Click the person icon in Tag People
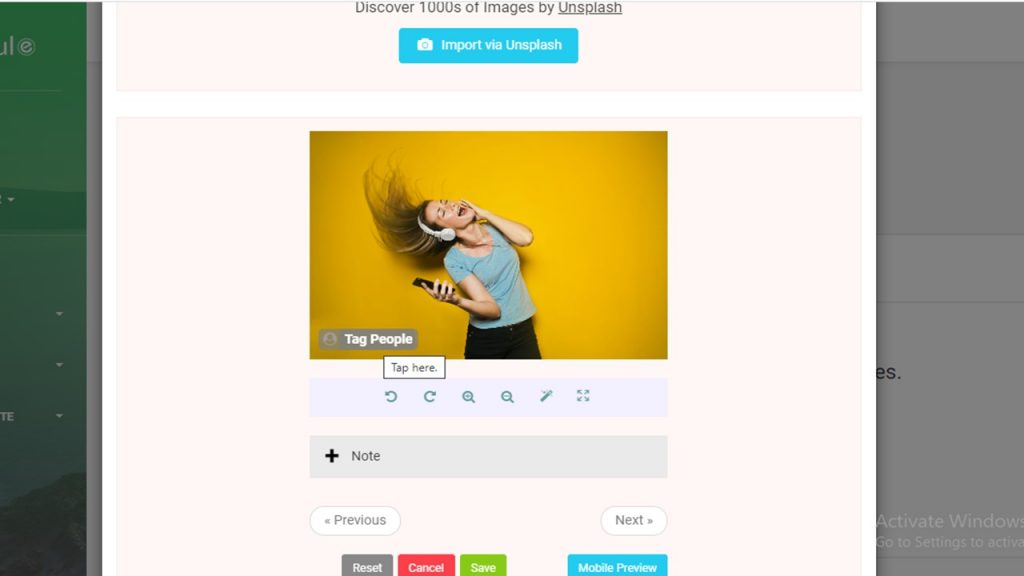Viewport: 1024px width, 576px height. pyautogui.click(x=330, y=339)
